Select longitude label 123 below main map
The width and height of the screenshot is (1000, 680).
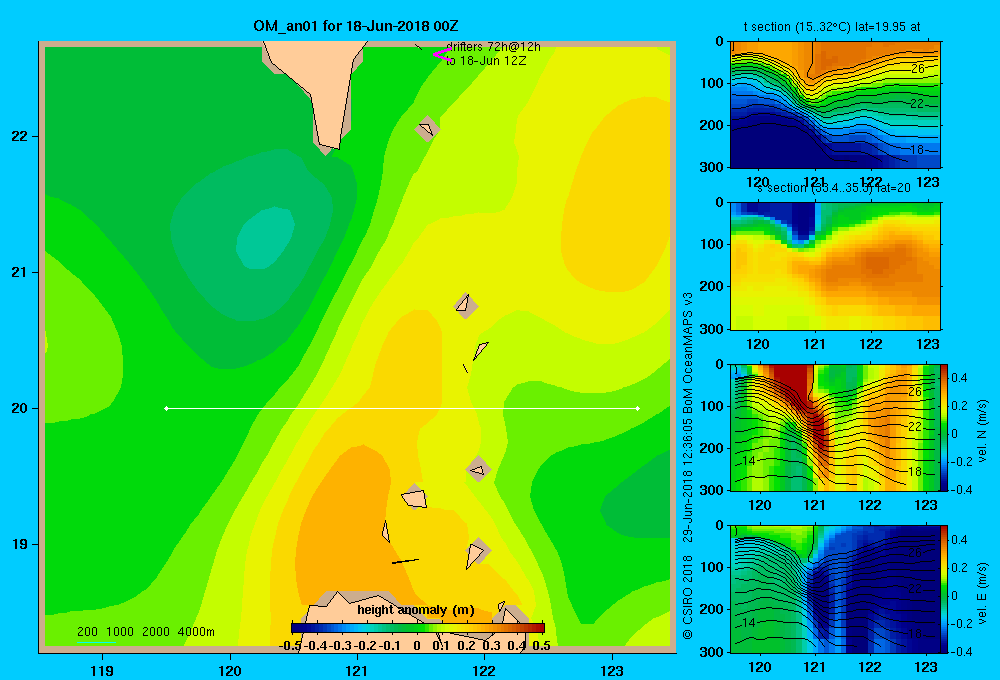click(x=612, y=670)
